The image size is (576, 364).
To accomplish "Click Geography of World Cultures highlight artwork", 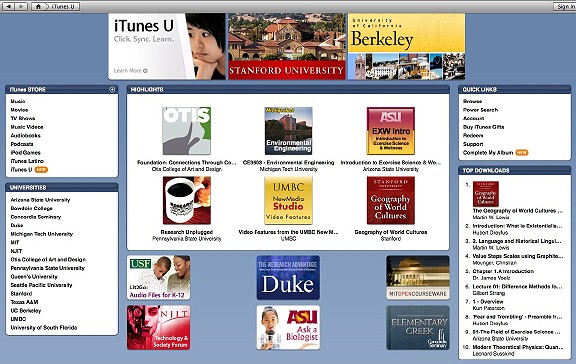I will point(390,201).
